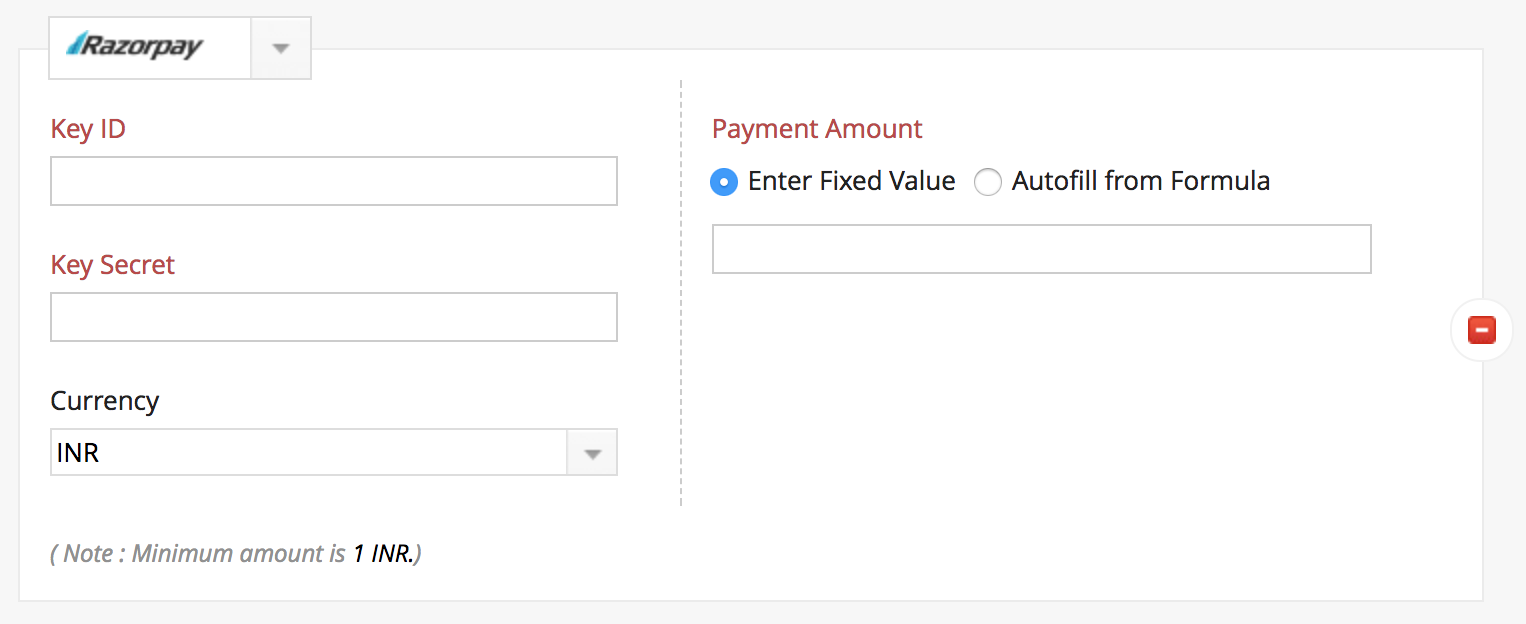Expand the Currency dropdown arrow
The image size is (1526, 624).
point(593,453)
